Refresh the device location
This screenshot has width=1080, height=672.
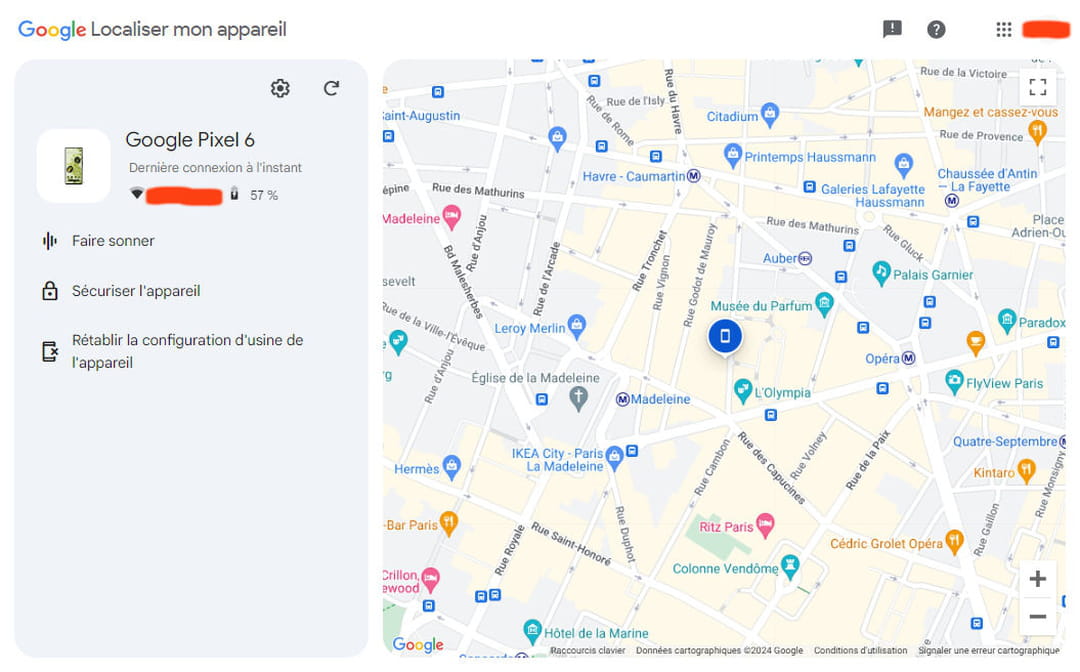[331, 88]
